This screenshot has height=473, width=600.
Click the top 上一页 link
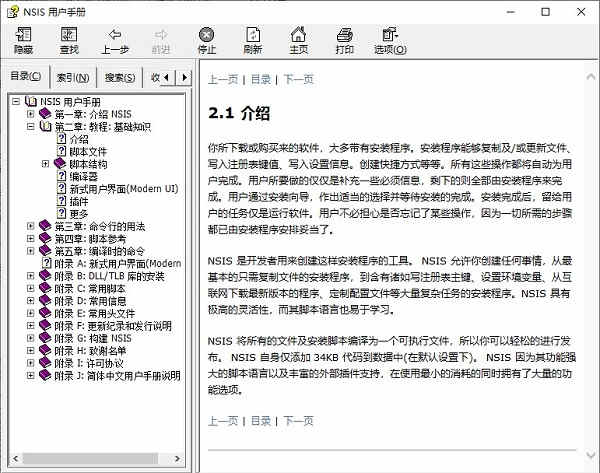coord(223,79)
